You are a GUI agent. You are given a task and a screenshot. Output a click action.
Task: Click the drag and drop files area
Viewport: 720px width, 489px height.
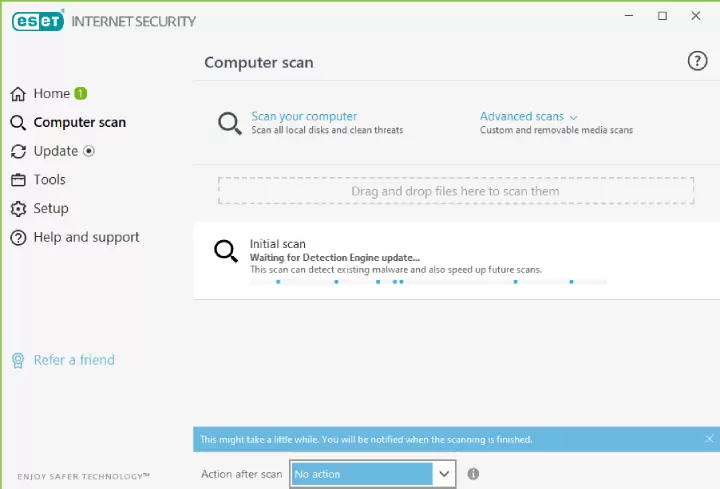click(456, 191)
